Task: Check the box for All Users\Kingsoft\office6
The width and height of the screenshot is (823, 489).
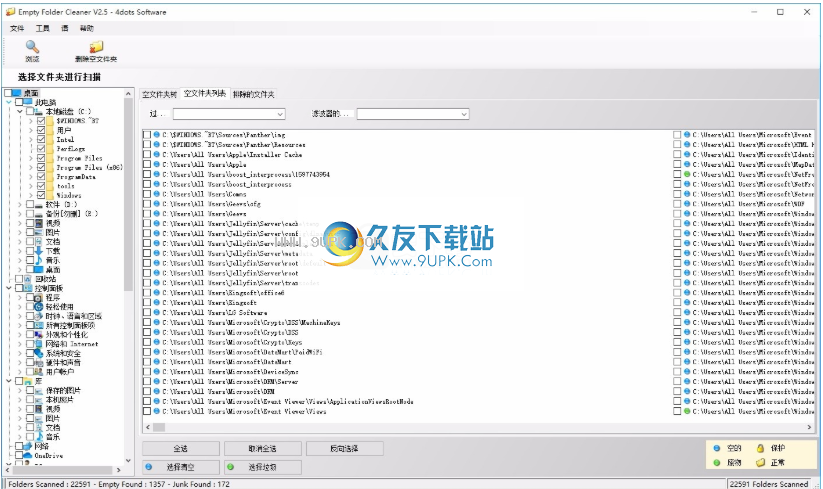Action: 147,293
